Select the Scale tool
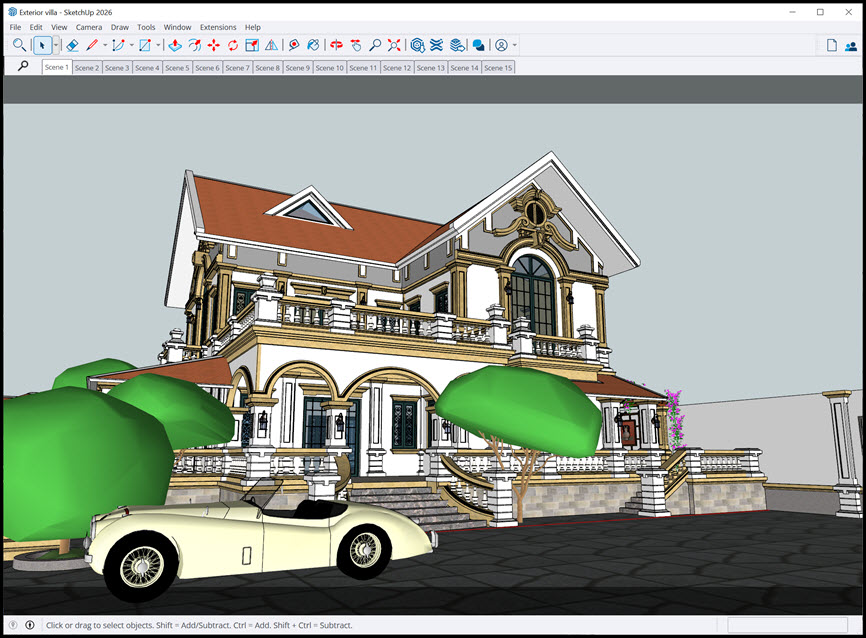 [252, 45]
